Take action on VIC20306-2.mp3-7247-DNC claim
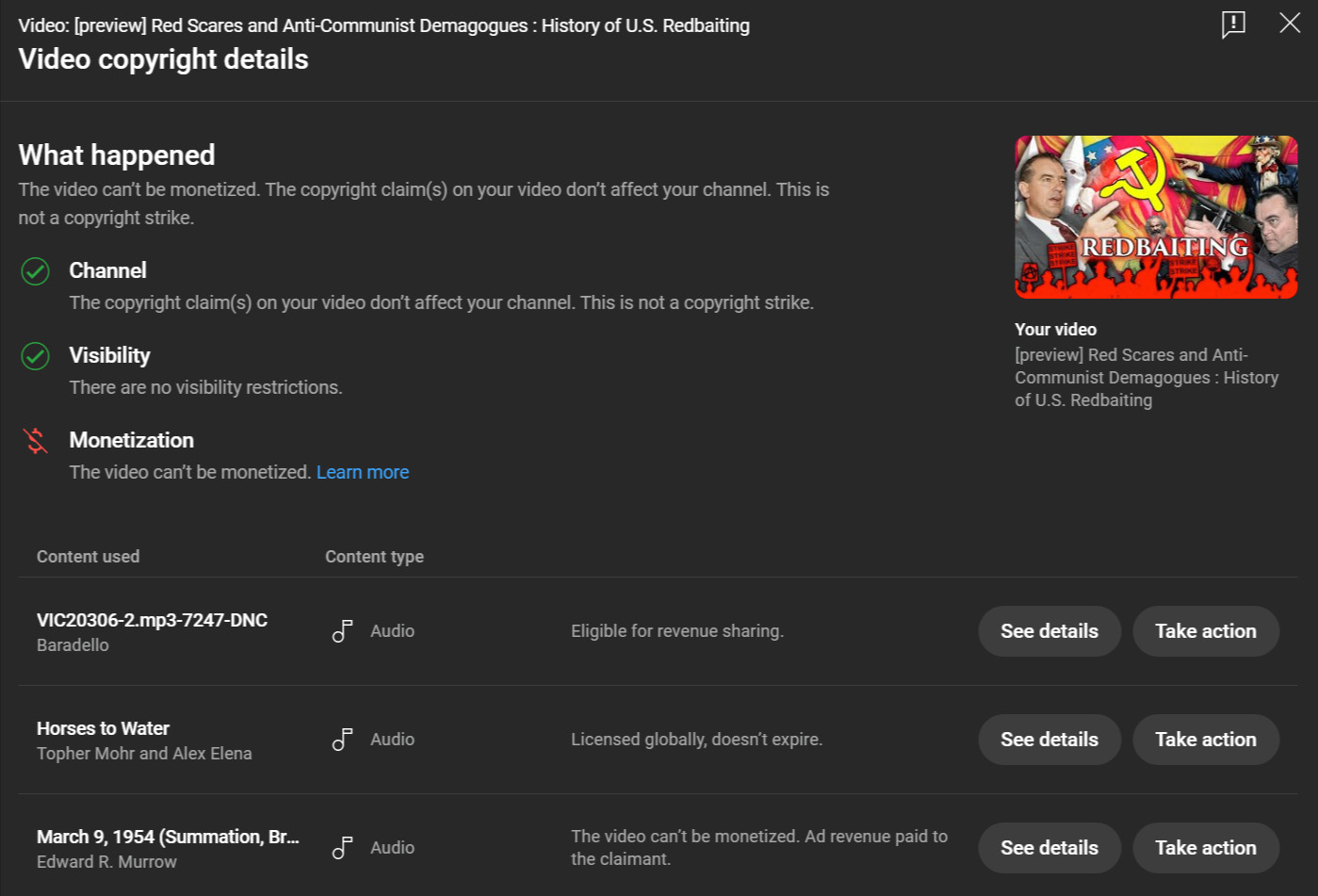The image size is (1318, 896). click(x=1206, y=631)
